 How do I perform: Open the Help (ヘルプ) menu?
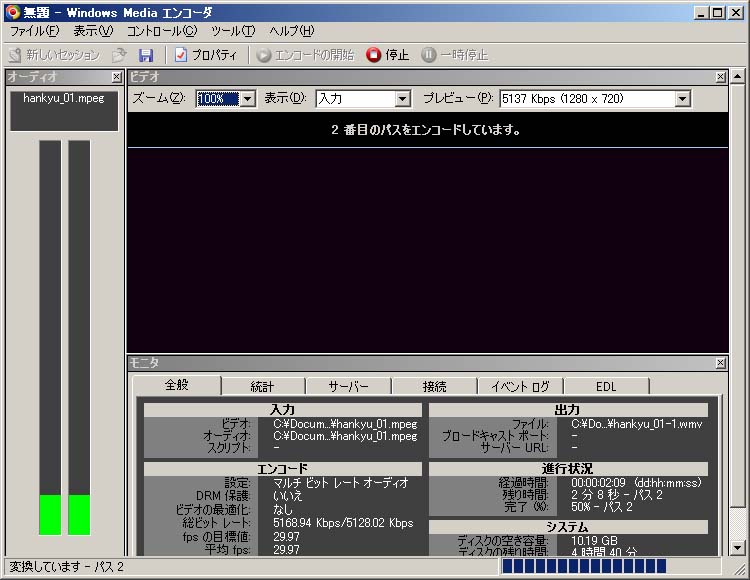[292, 31]
